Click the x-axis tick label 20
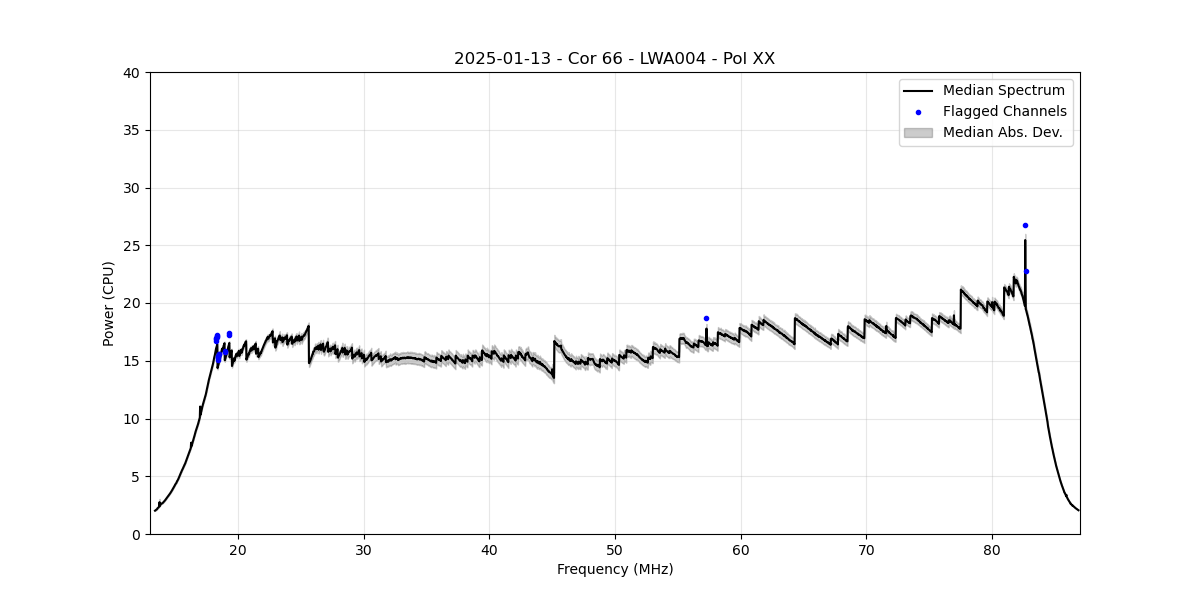This screenshot has width=1200, height=600. pos(238,549)
